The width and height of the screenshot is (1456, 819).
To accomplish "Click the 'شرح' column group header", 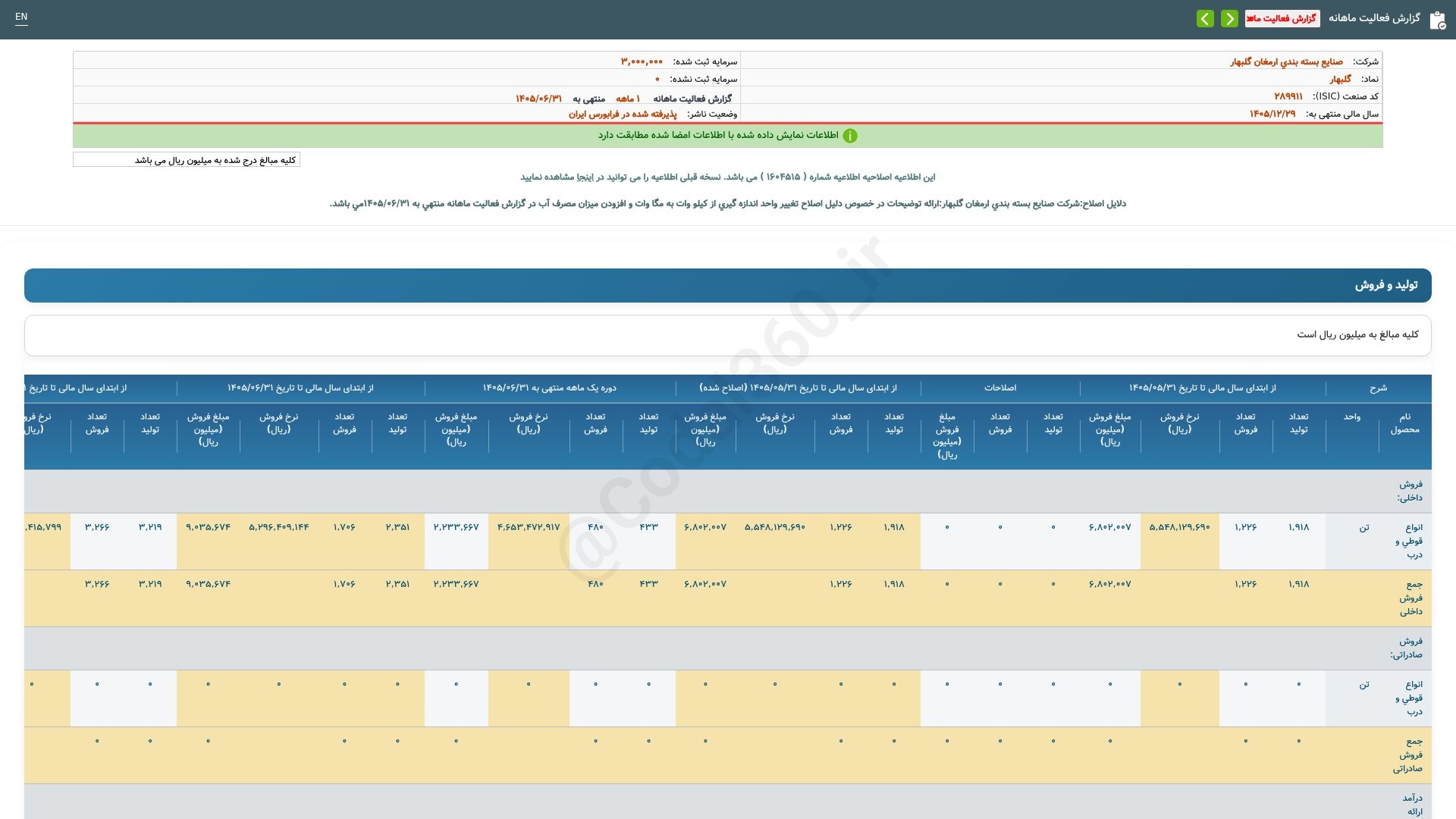I will point(1378,388).
